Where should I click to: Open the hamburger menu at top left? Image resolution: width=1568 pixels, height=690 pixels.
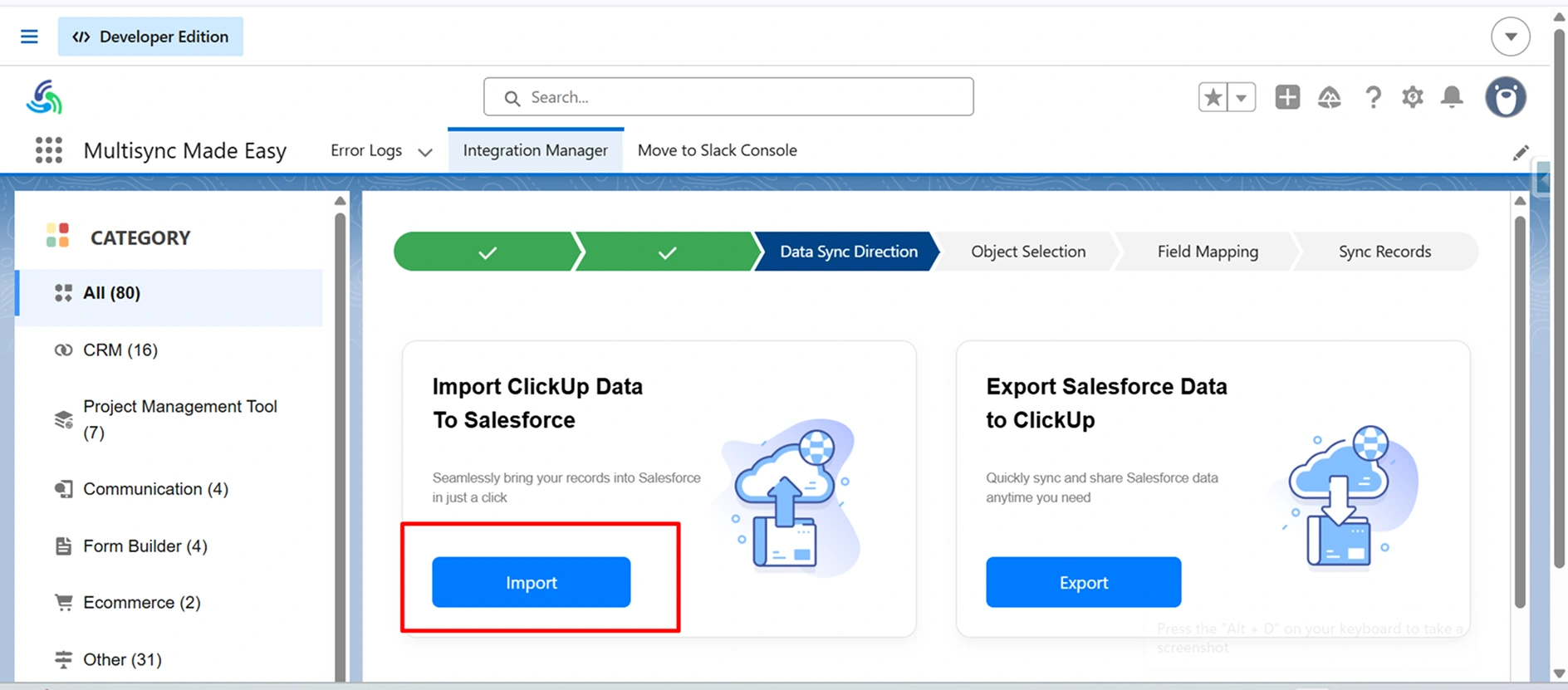(x=29, y=37)
